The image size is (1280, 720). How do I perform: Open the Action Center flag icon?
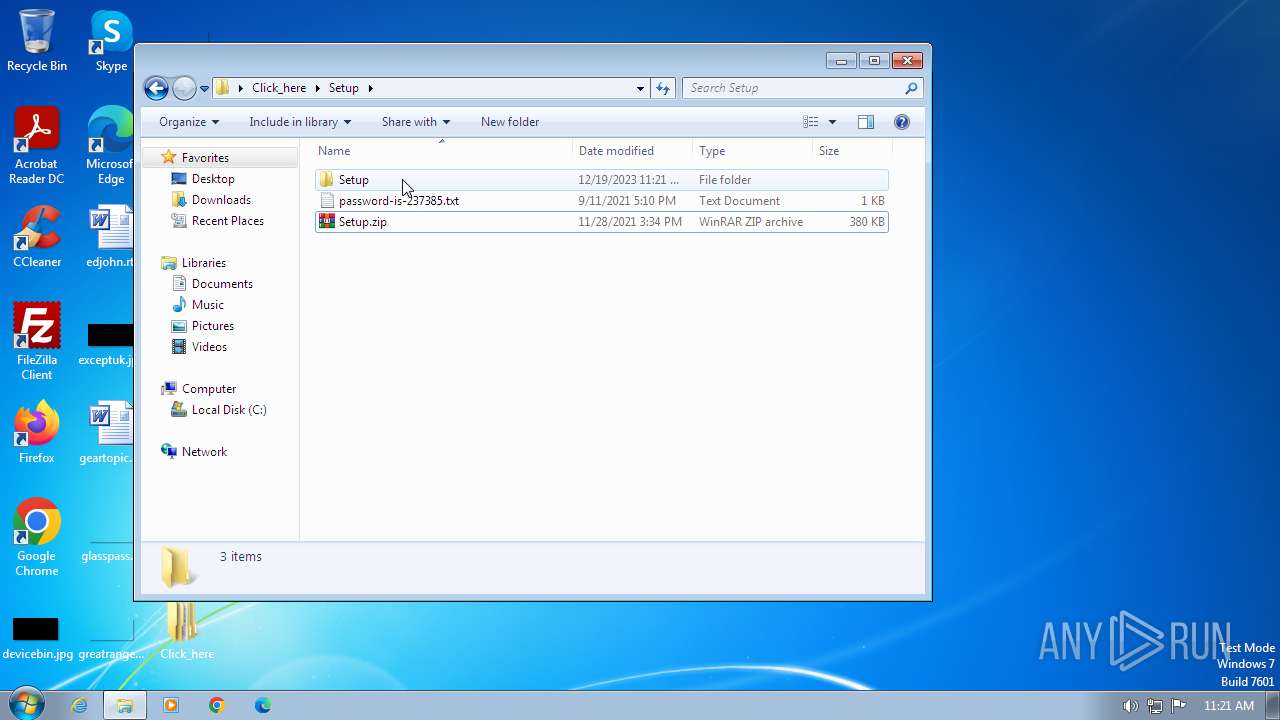pyautogui.click(x=1178, y=706)
